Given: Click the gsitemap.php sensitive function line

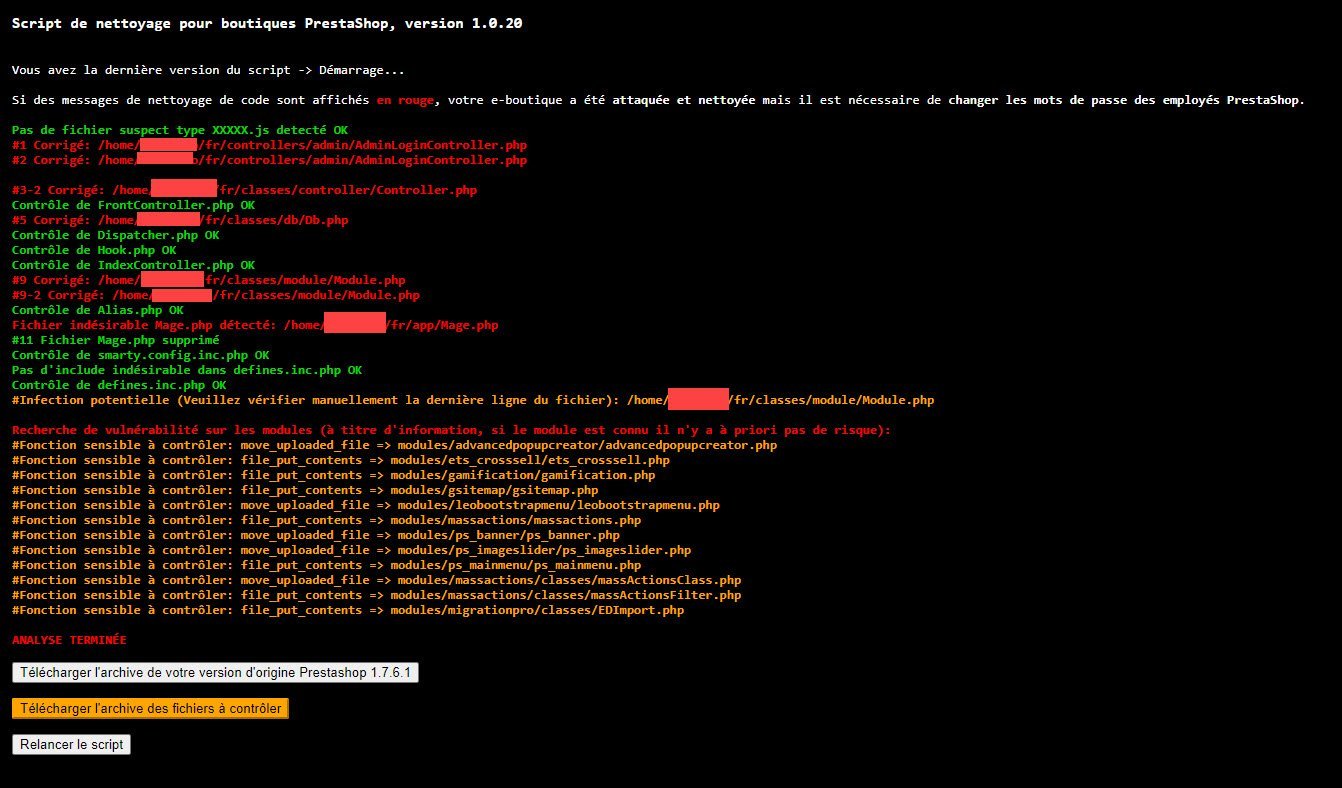Looking at the screenshot, I should tap(305, 490).
